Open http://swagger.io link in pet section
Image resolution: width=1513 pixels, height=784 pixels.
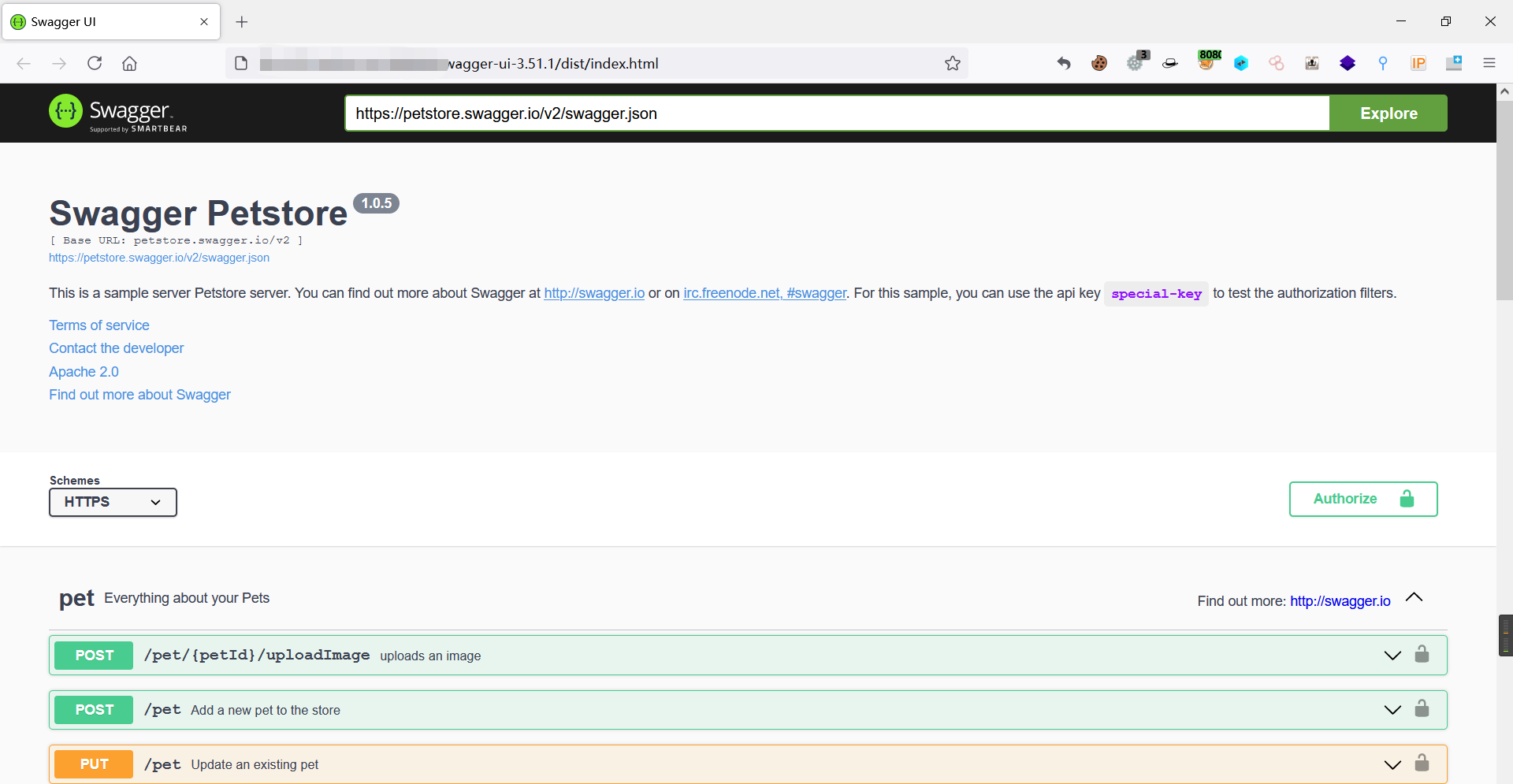(x=1340, y=601)
